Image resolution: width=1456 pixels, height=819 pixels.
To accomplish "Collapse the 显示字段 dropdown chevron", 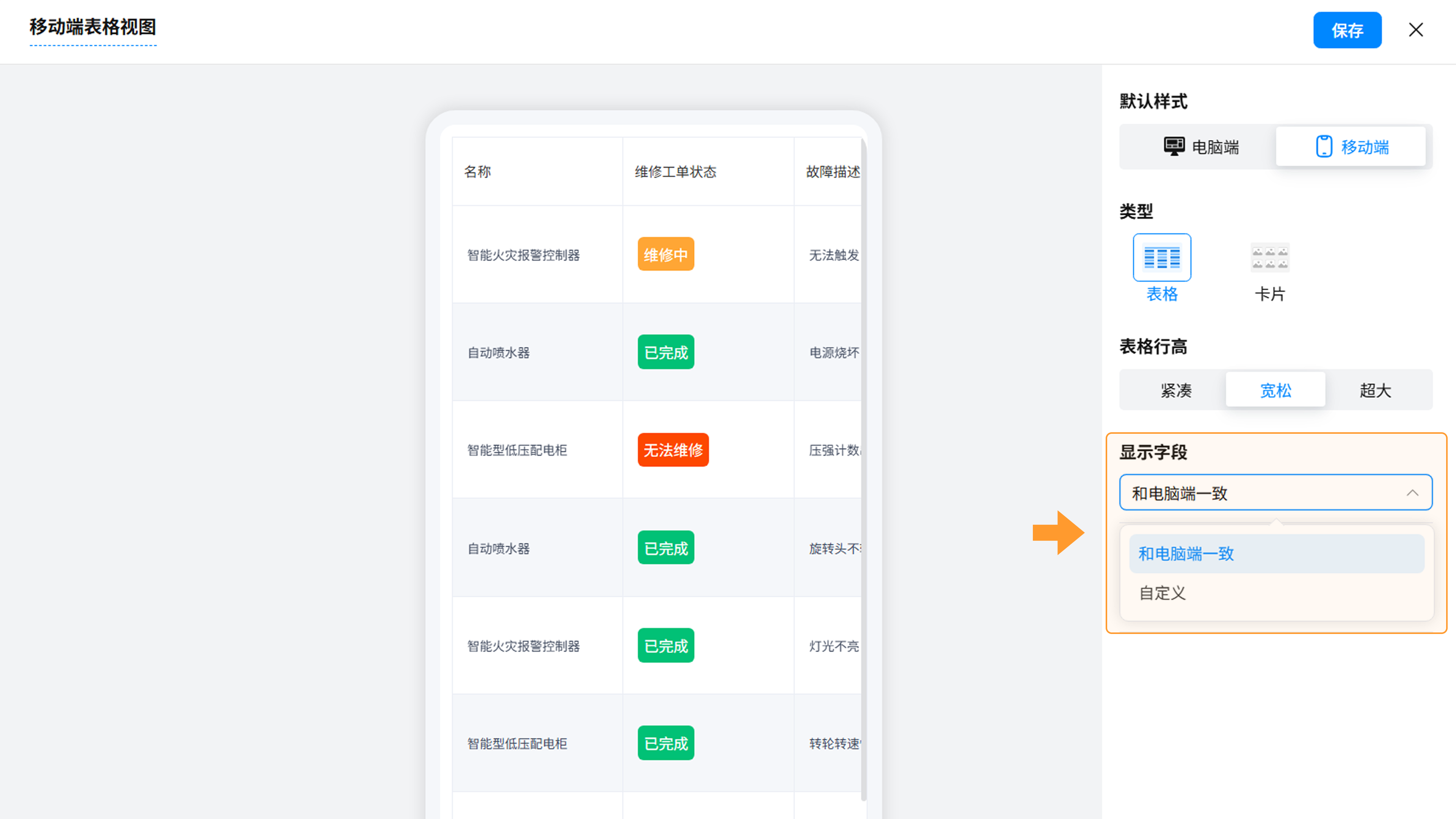I will tap(1412, 493).
